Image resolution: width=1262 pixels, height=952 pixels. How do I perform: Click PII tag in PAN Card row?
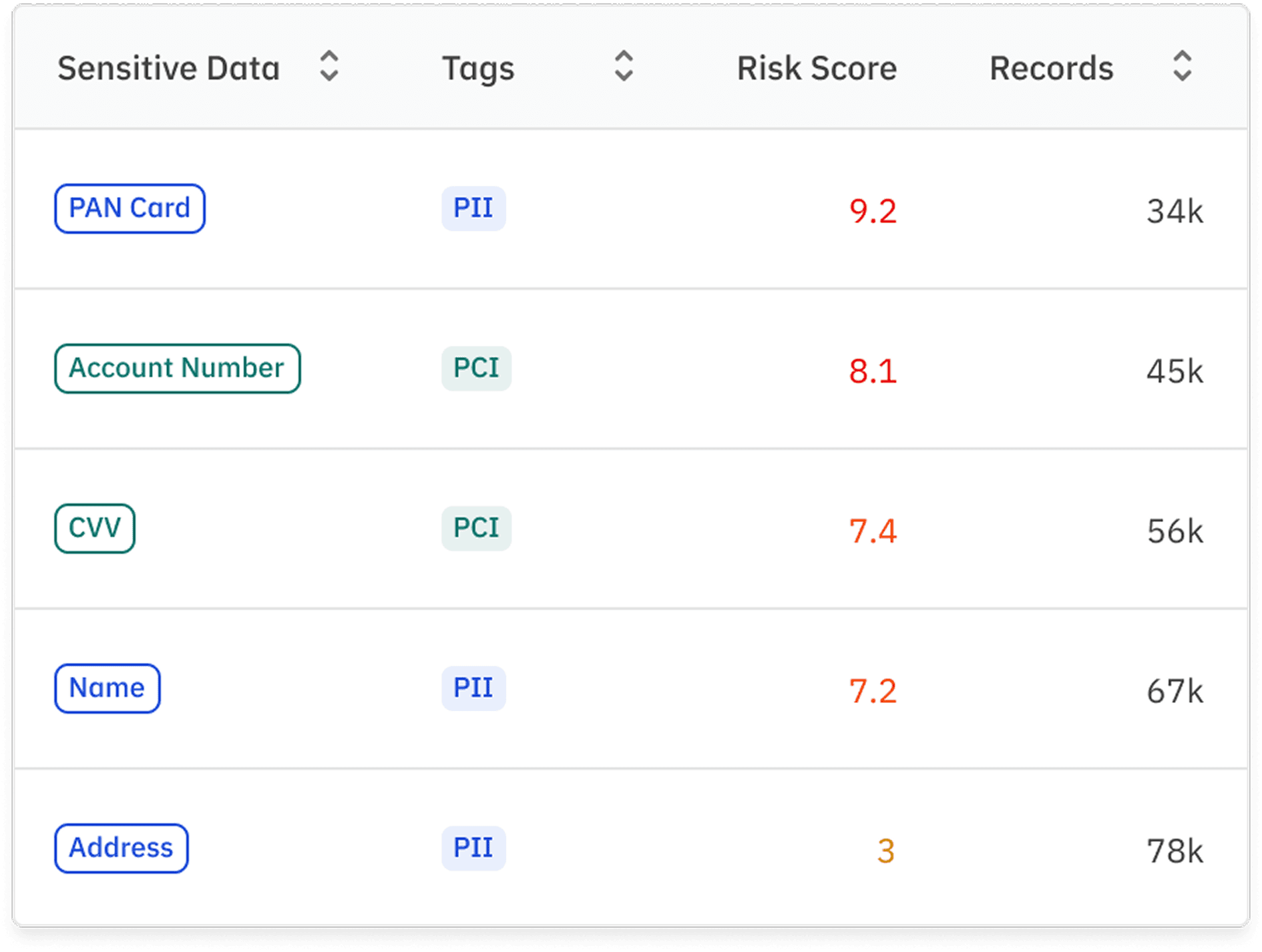click(x=473, y=208)
